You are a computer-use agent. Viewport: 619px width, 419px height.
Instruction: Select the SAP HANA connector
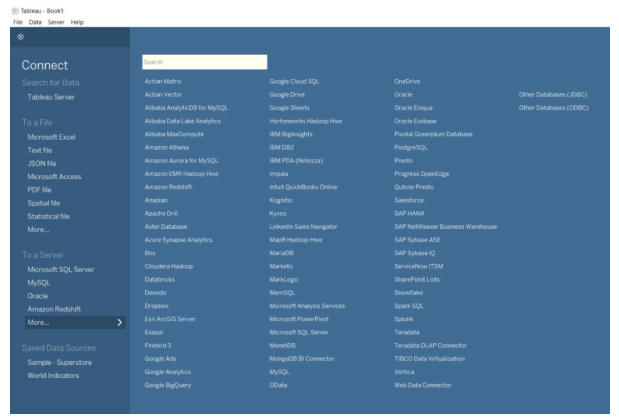pyautogui.click(x=409, y=214)
